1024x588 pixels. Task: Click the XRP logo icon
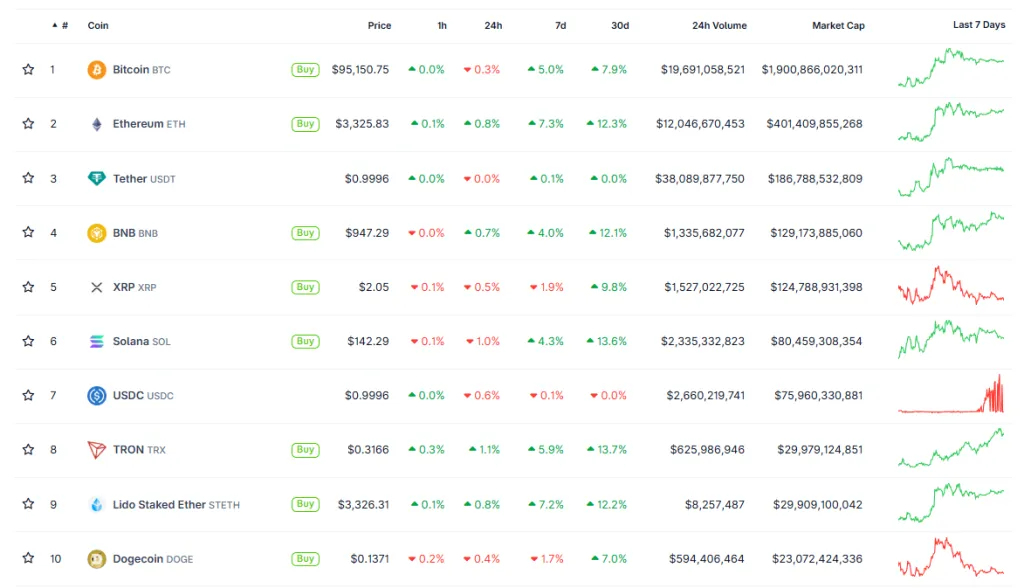click(x=97, y=287)
